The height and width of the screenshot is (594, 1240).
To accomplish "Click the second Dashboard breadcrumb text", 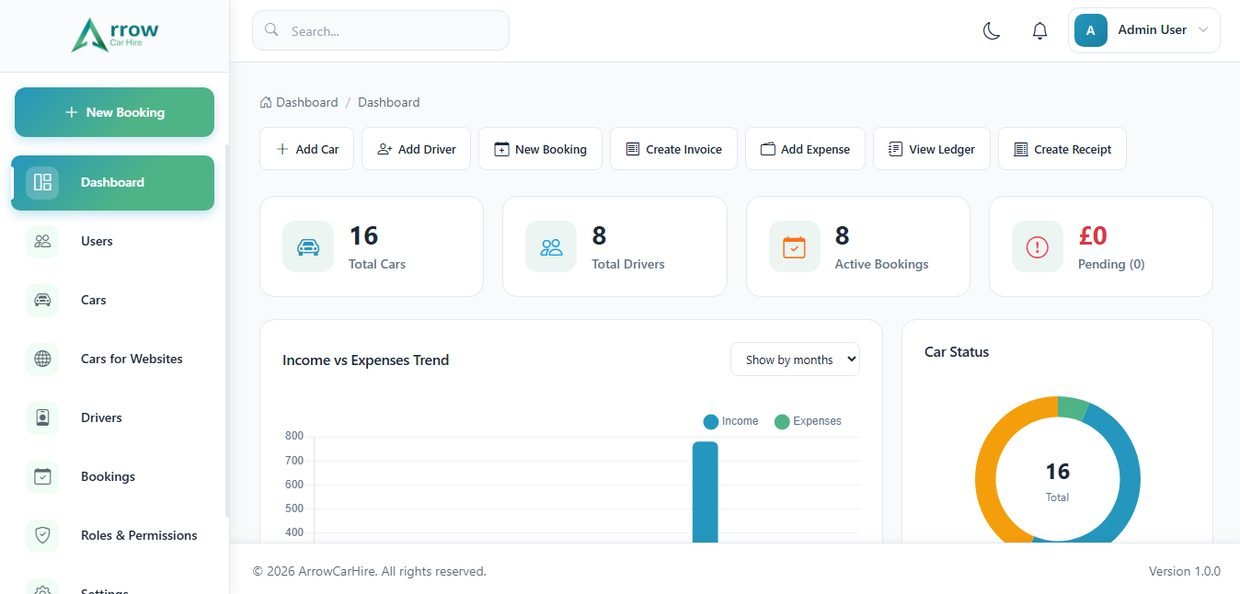I will coord(389,102).
